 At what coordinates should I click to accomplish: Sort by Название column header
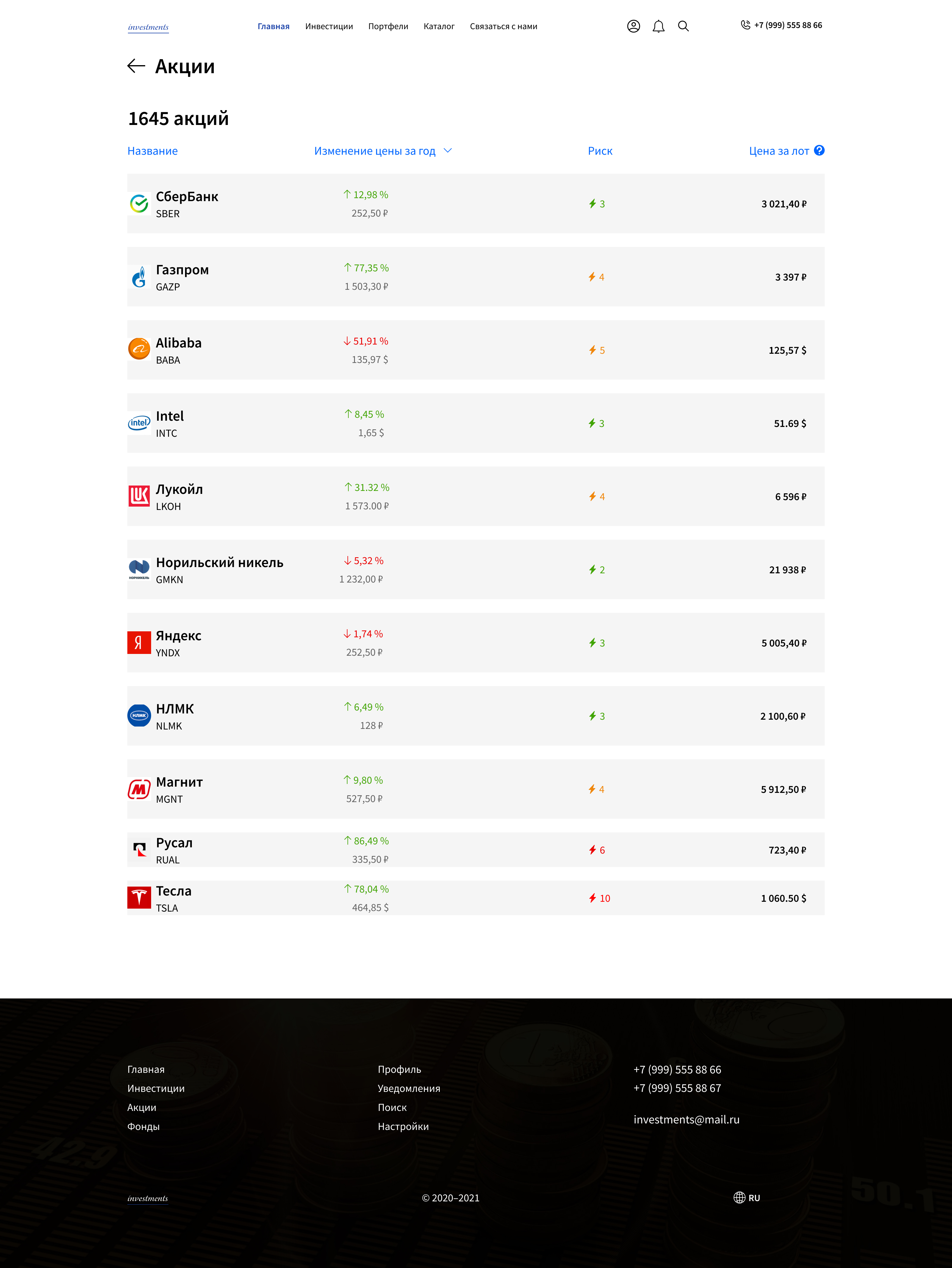tap(152, 151)
